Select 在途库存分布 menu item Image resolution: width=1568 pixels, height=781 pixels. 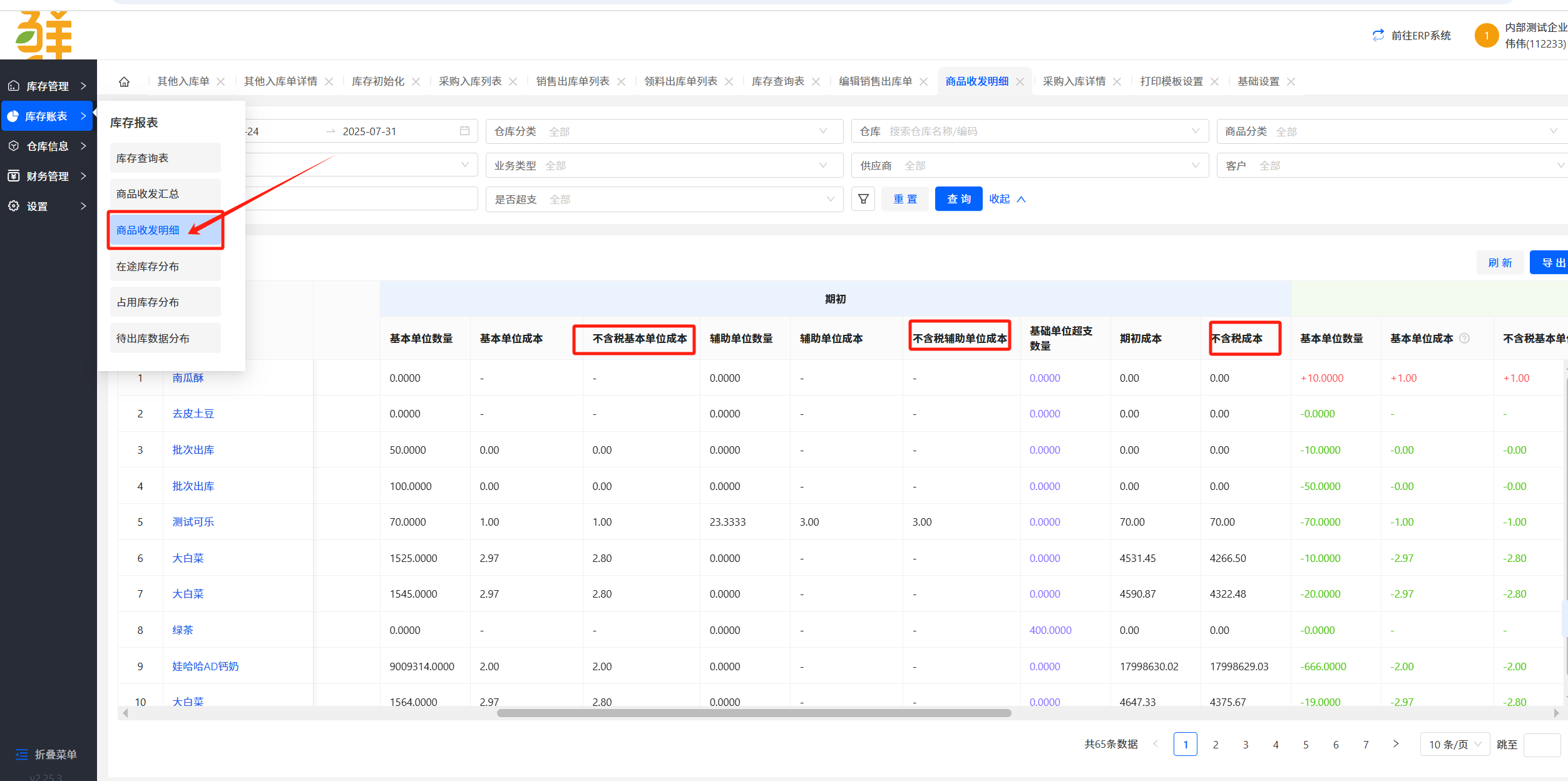165,267
